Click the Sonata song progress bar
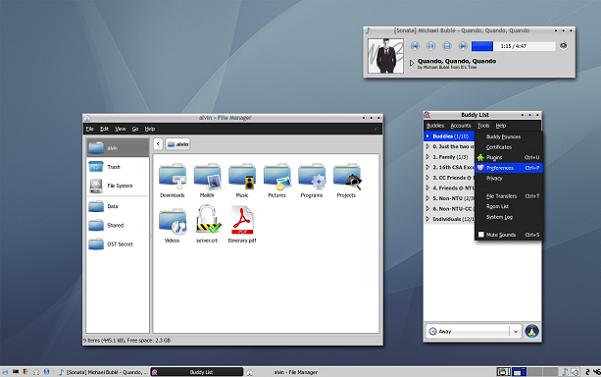 coord(513,46)
